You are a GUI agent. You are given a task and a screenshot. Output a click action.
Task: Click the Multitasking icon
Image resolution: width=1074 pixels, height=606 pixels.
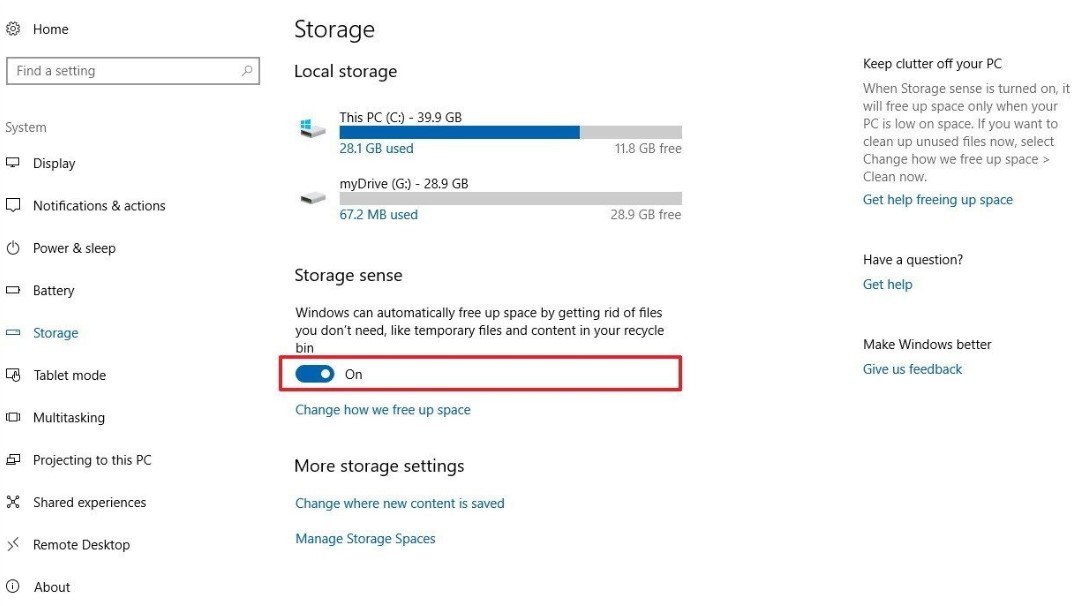13,418
